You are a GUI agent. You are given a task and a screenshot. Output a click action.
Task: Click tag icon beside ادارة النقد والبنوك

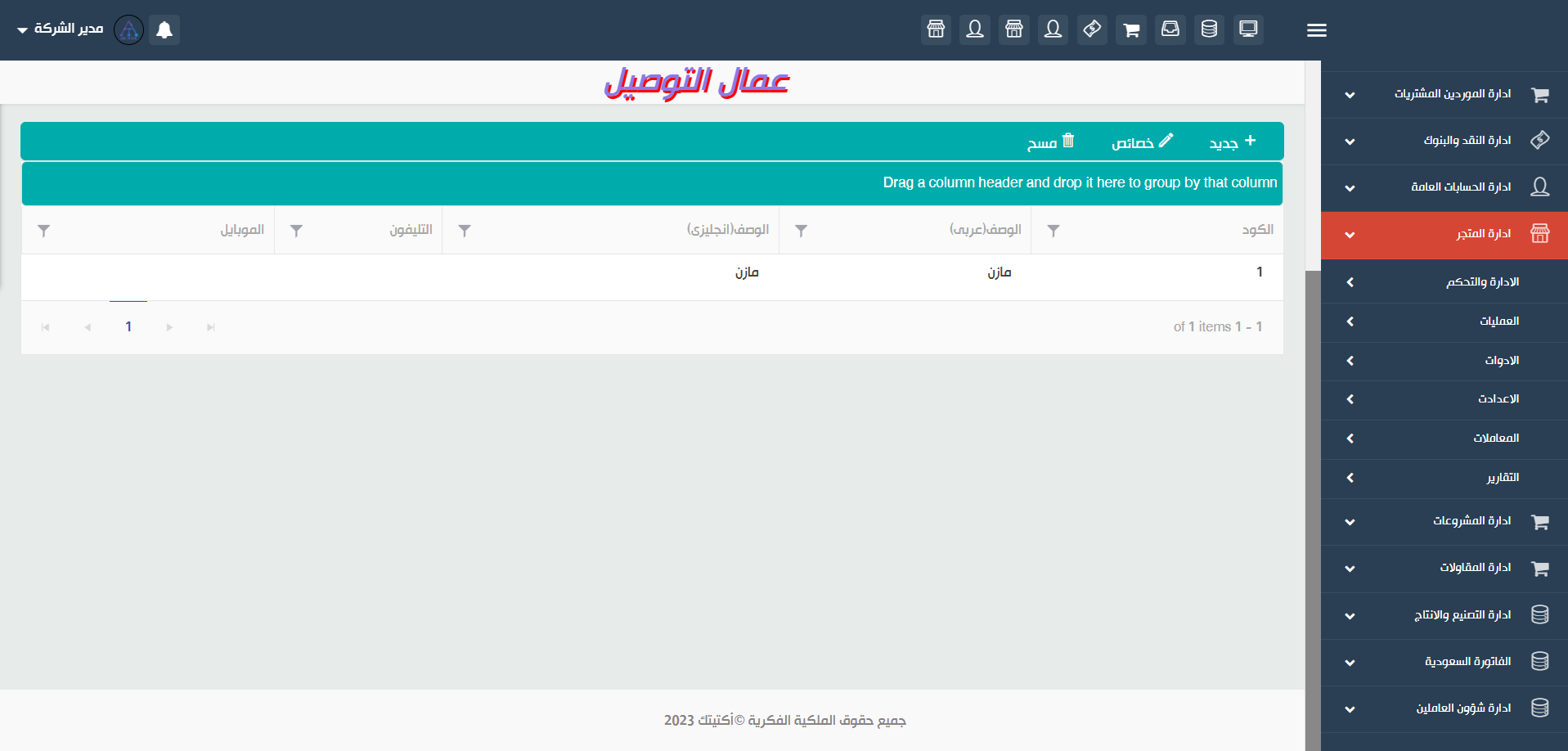[1539, 141]
